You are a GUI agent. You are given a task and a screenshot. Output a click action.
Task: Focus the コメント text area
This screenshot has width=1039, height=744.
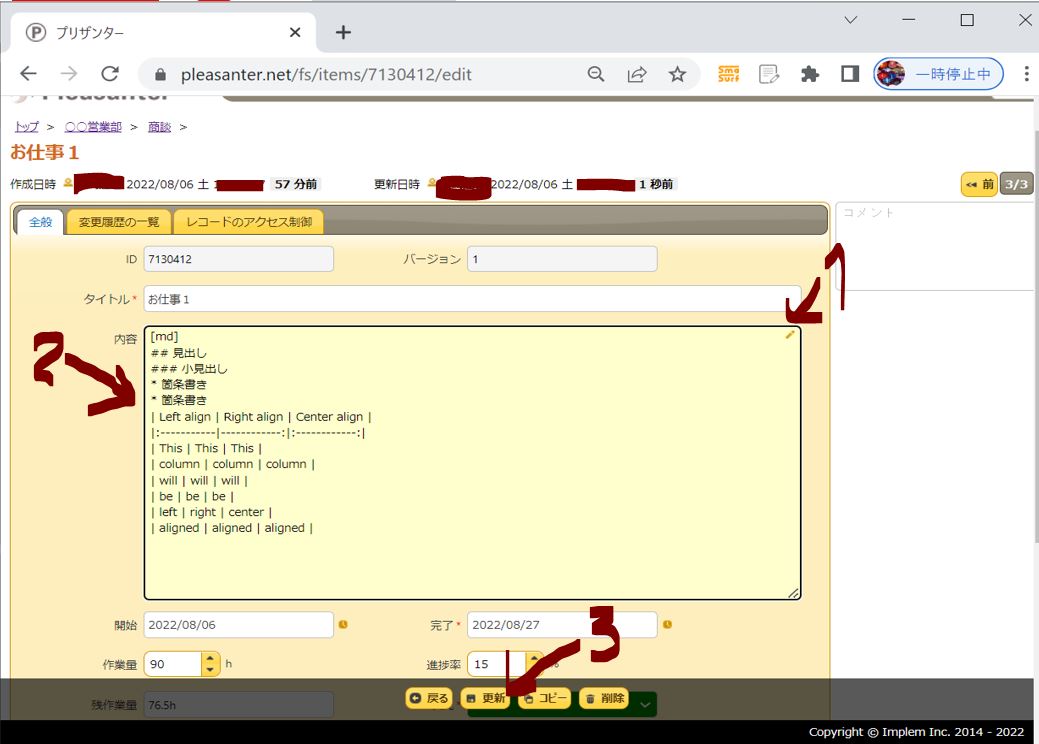tap(934, 246)
